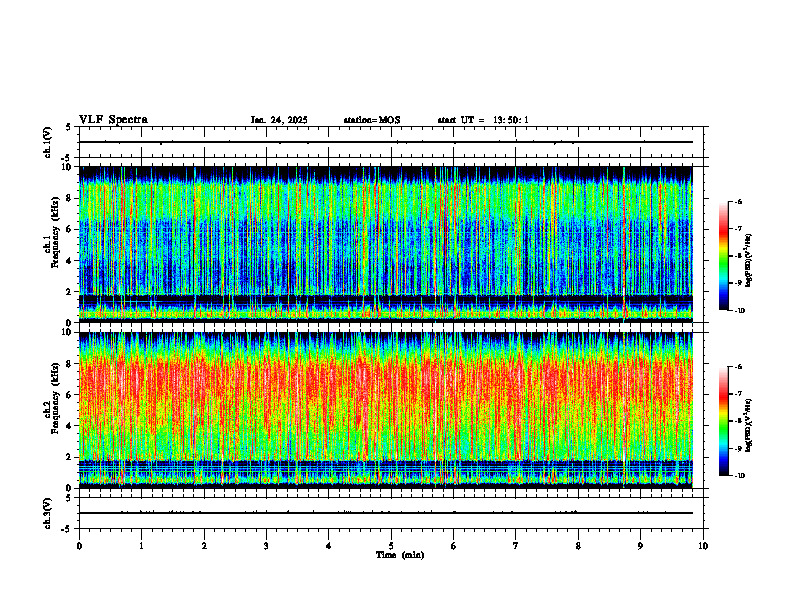792x612 pixels.
Task: Click the '-10' label on ch.1 colorbar
Action: coord(739,311)
